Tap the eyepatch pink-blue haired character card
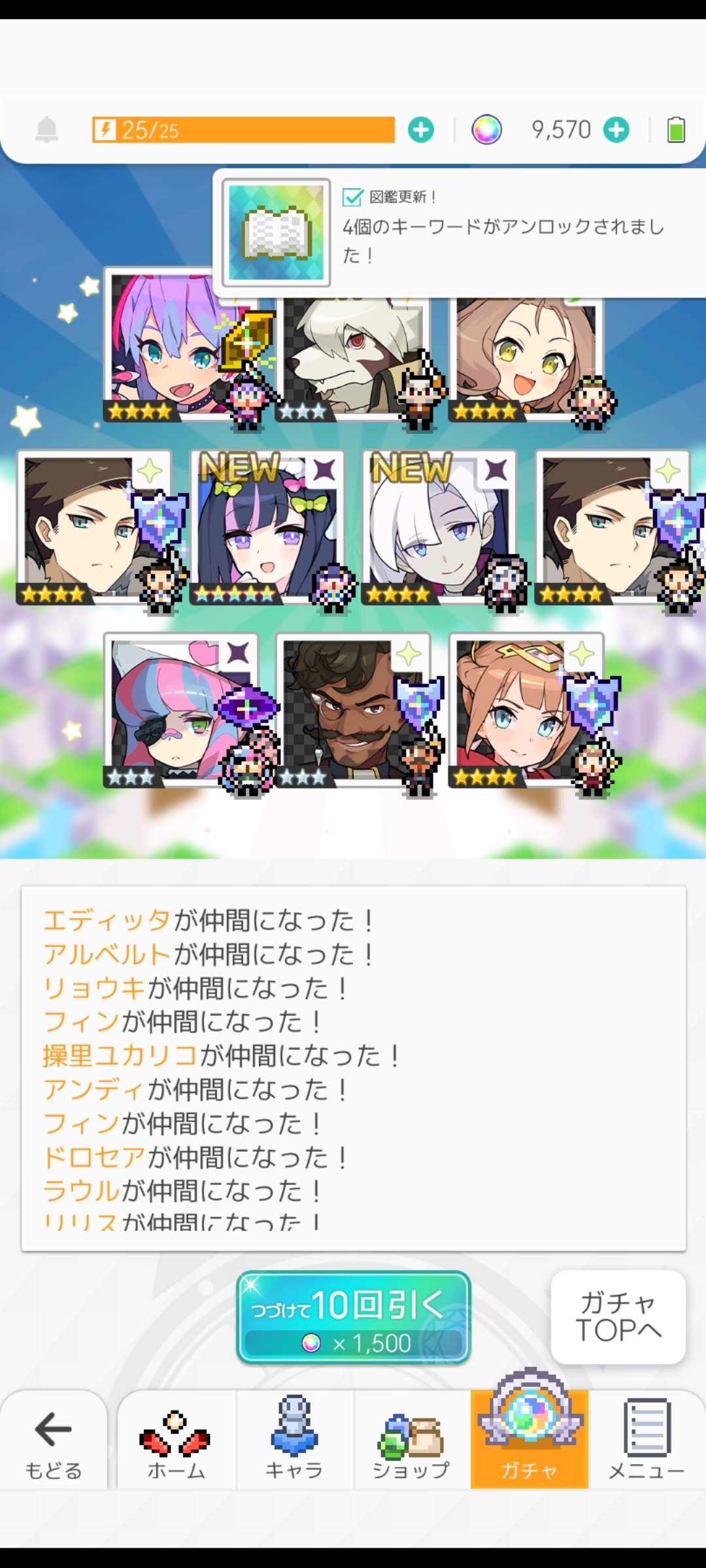This screenshot has height=1568, width=706. 180,711
